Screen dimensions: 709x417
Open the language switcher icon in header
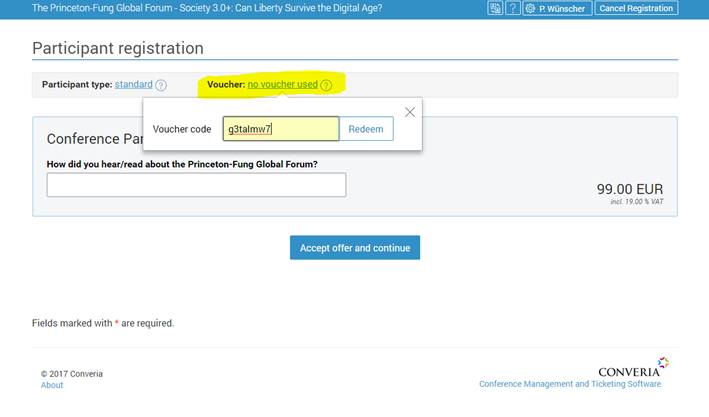[495, 8]
